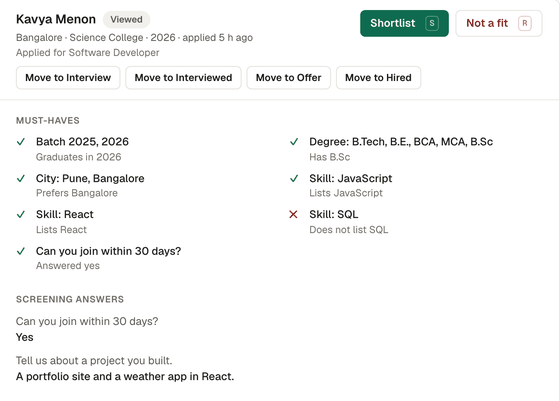Click the checkmark beside Skill: JavaScript
Image resolution: width=560 pixels, height=401 pixels.
[x=294, y=178]
